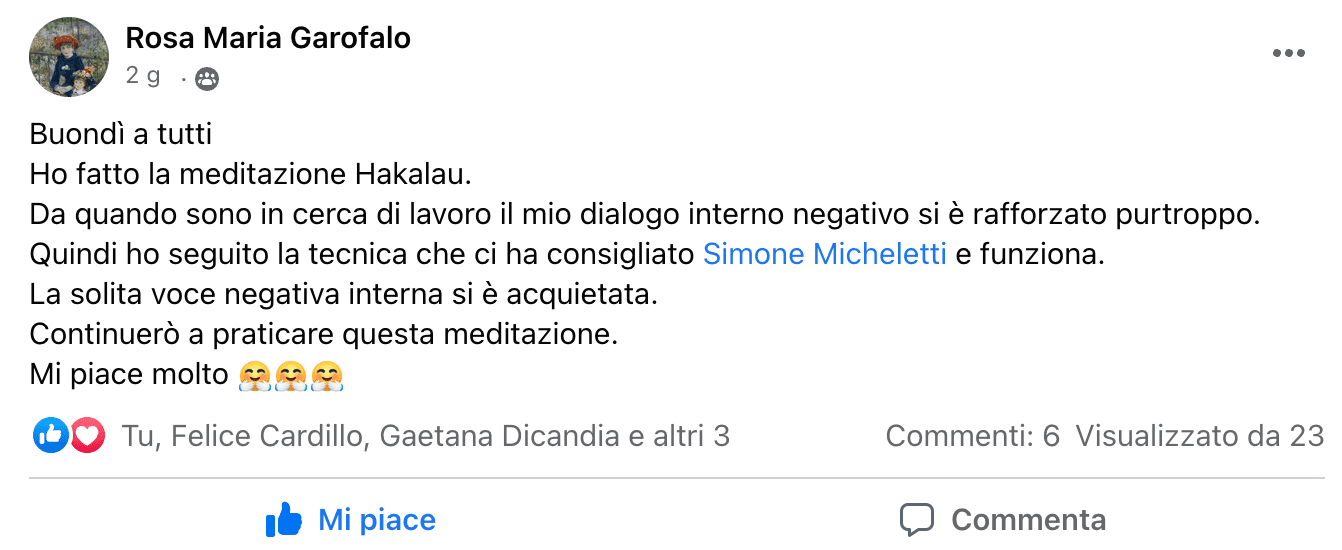Click the speech bubble comment icon

coord(916,520)
